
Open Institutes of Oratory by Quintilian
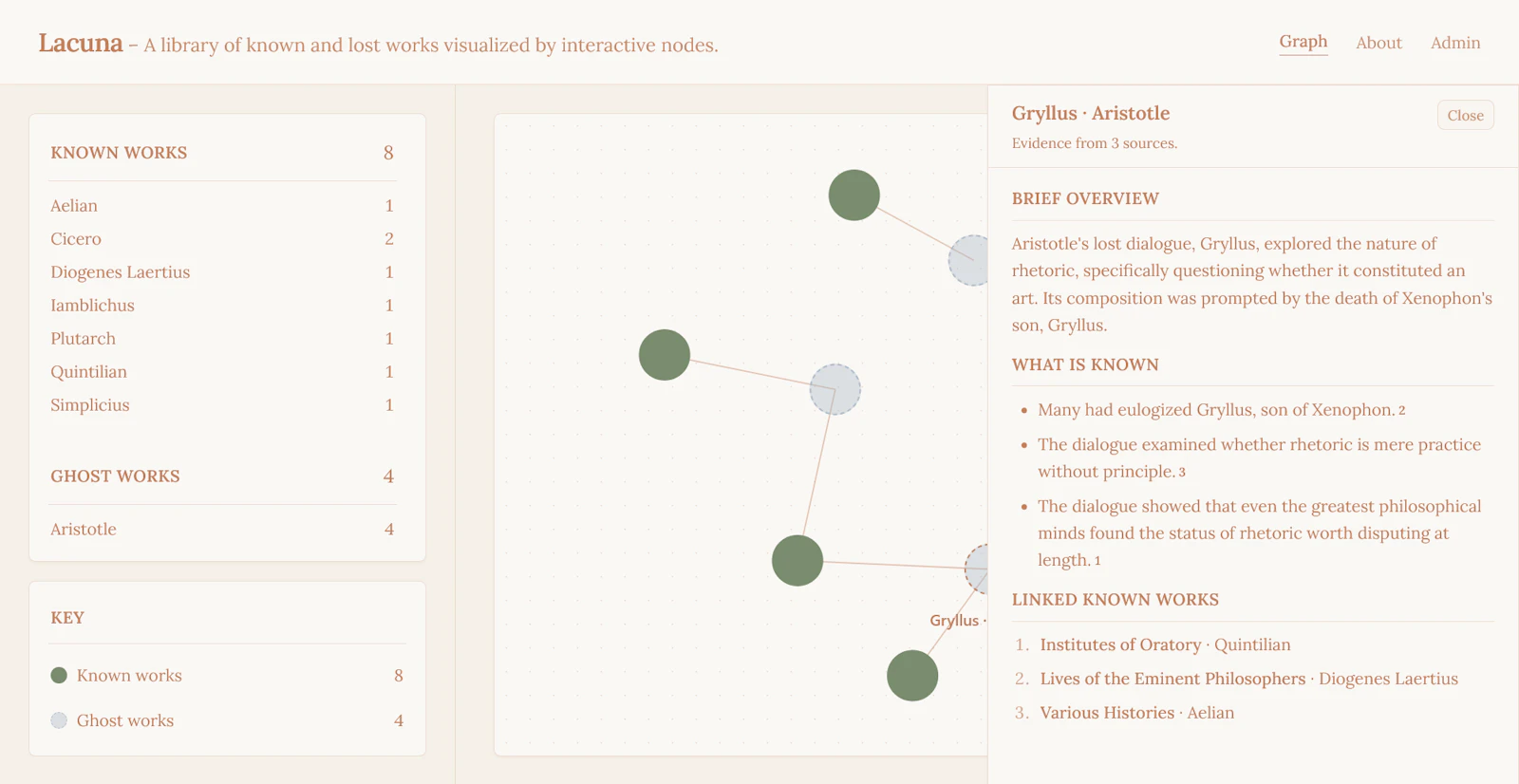(1119, 644)
